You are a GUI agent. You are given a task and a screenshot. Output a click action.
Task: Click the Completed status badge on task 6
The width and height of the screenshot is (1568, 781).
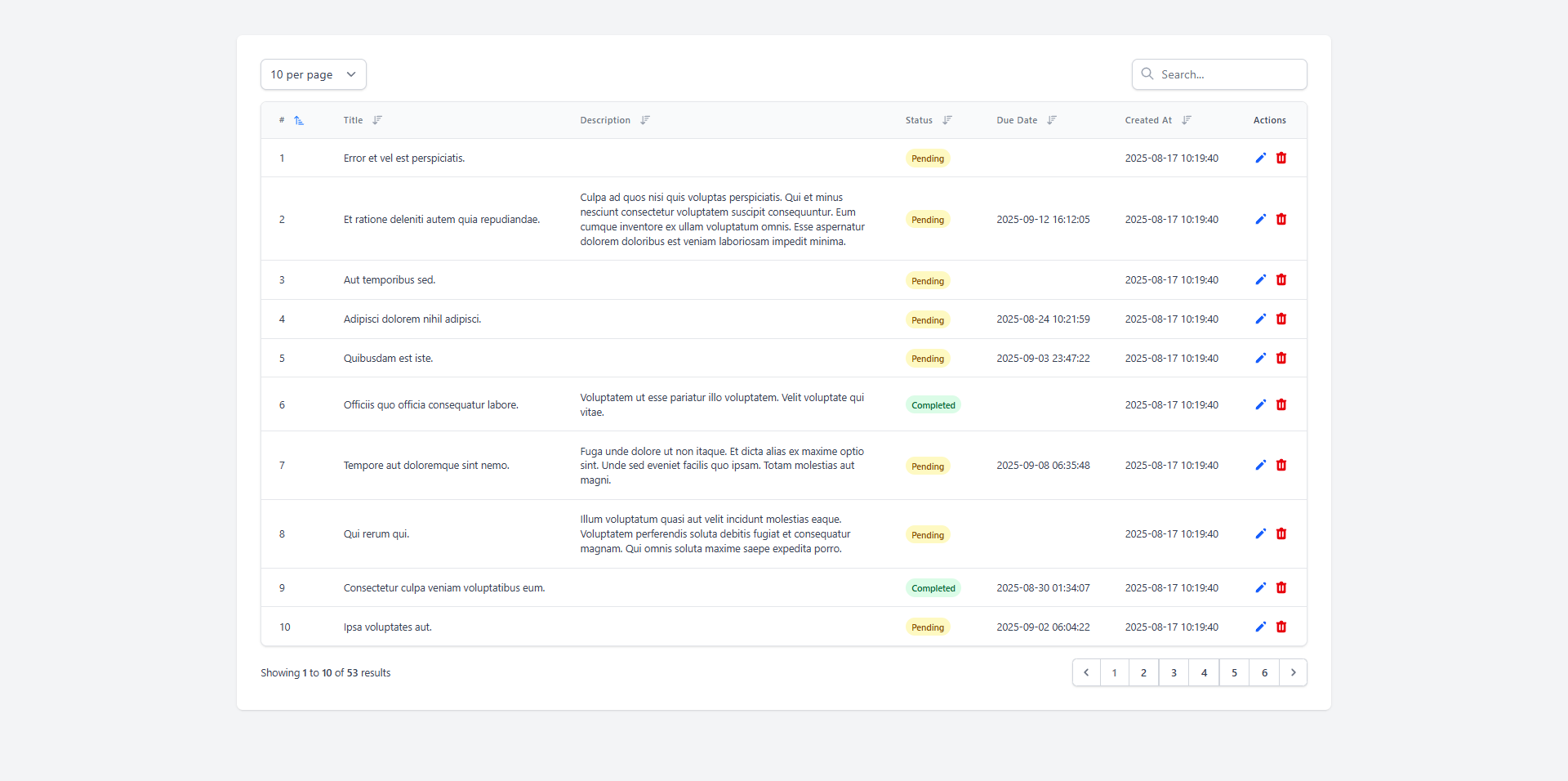point(933,405)
